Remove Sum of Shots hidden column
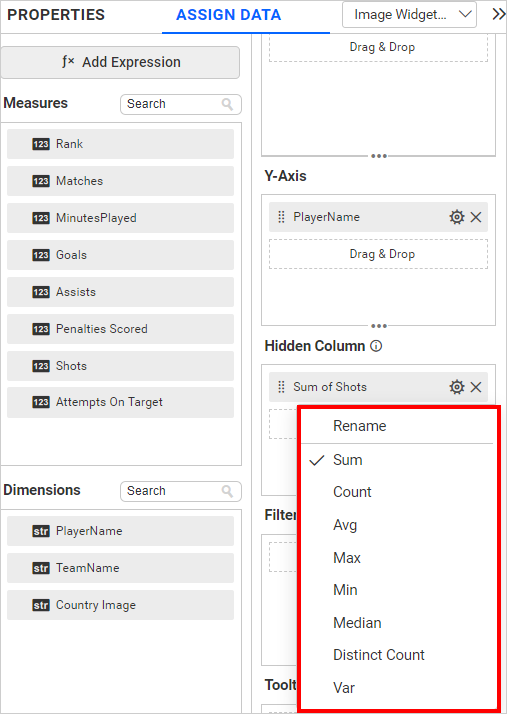 click(x=476, y=387)
